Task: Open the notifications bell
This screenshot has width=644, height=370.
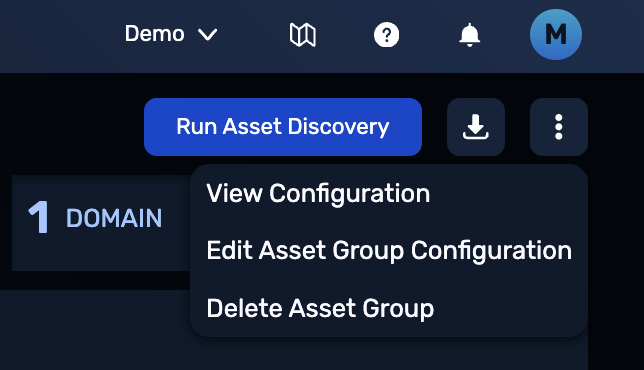Action: pyautogui.click(x=469, y=35)
